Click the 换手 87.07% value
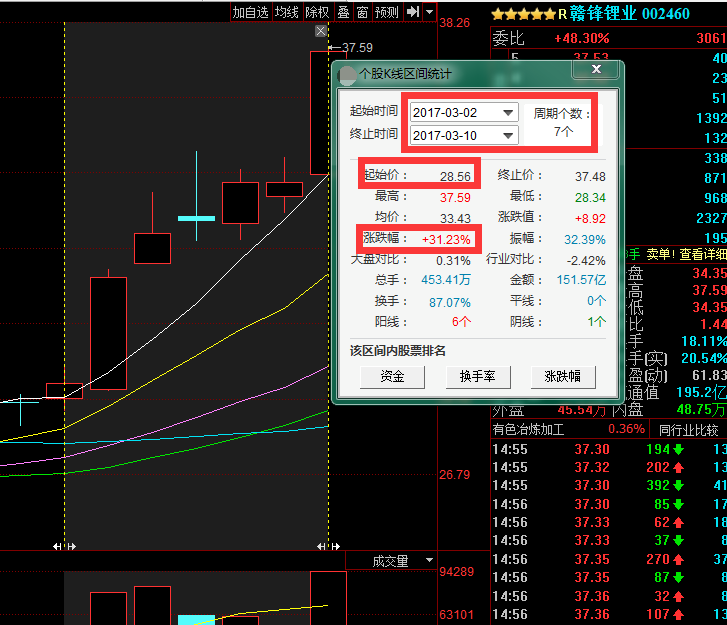The height and width of the screenshot is (625, 727). pos(450,303)
